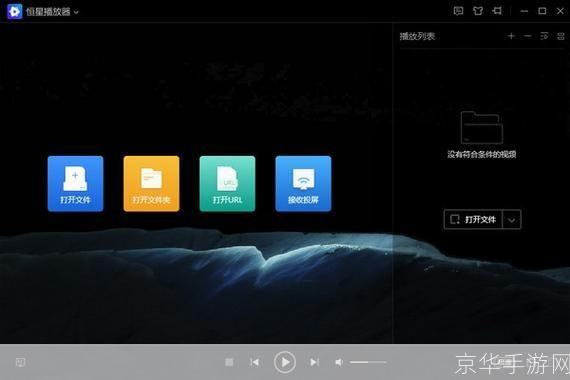Click the bottom-left screen icon in control bar
This screenshot has width=570, height=380.
click(x=20, y=362)
